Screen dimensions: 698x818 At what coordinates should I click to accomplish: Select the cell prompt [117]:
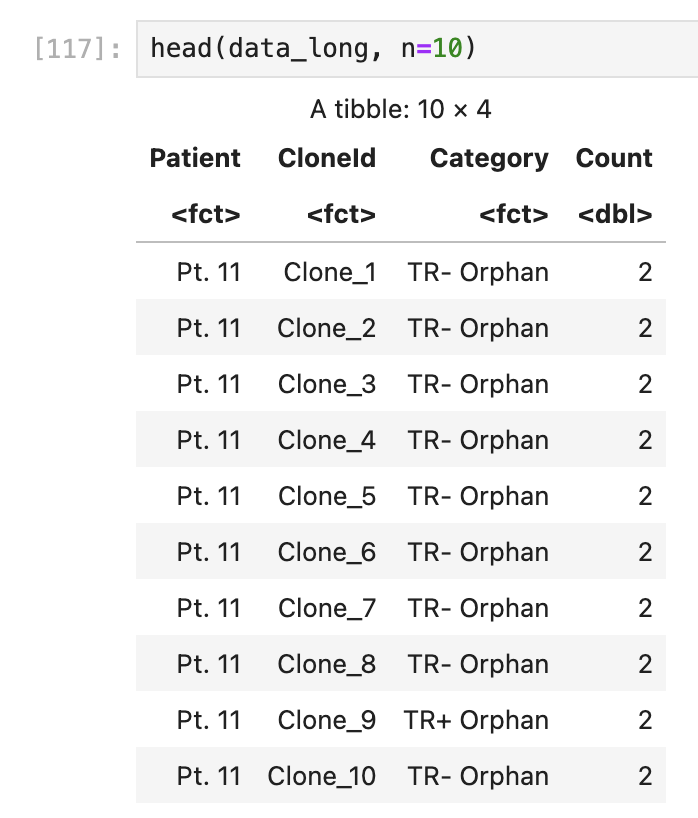tap(78, 49)
